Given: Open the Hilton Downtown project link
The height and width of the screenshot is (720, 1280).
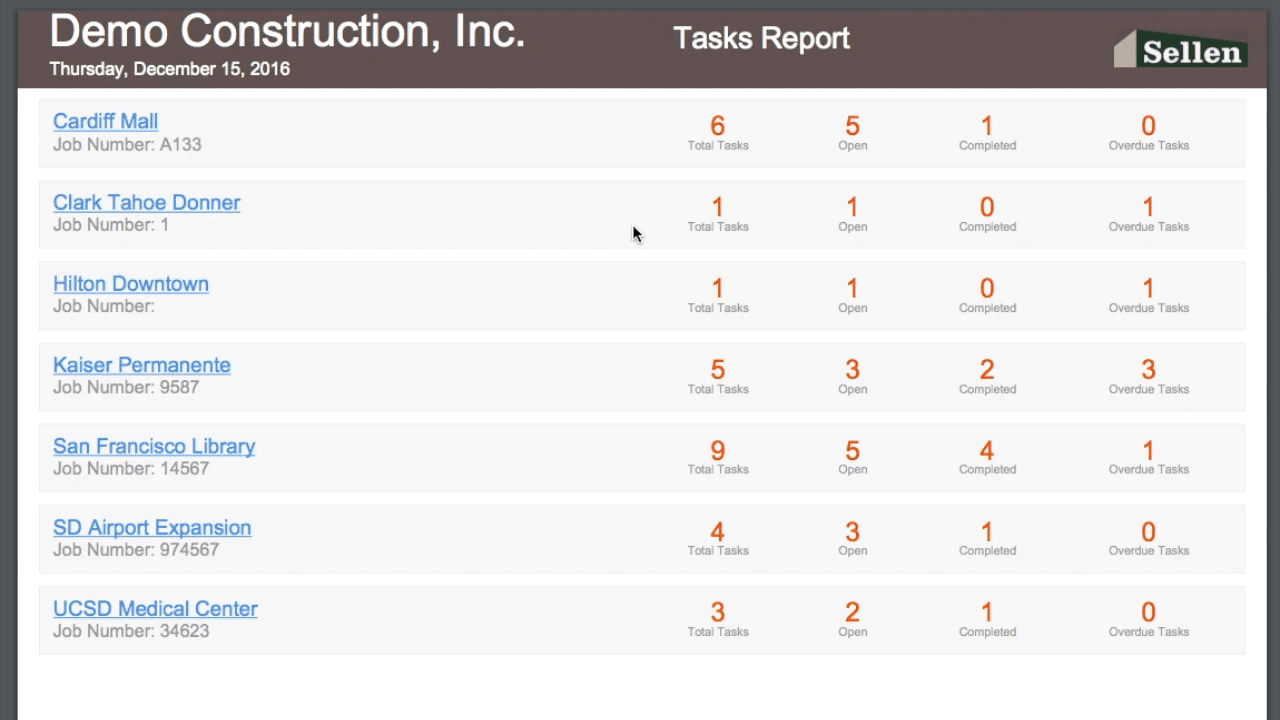Looking at the screenshot, I should [x=131, y=283].
